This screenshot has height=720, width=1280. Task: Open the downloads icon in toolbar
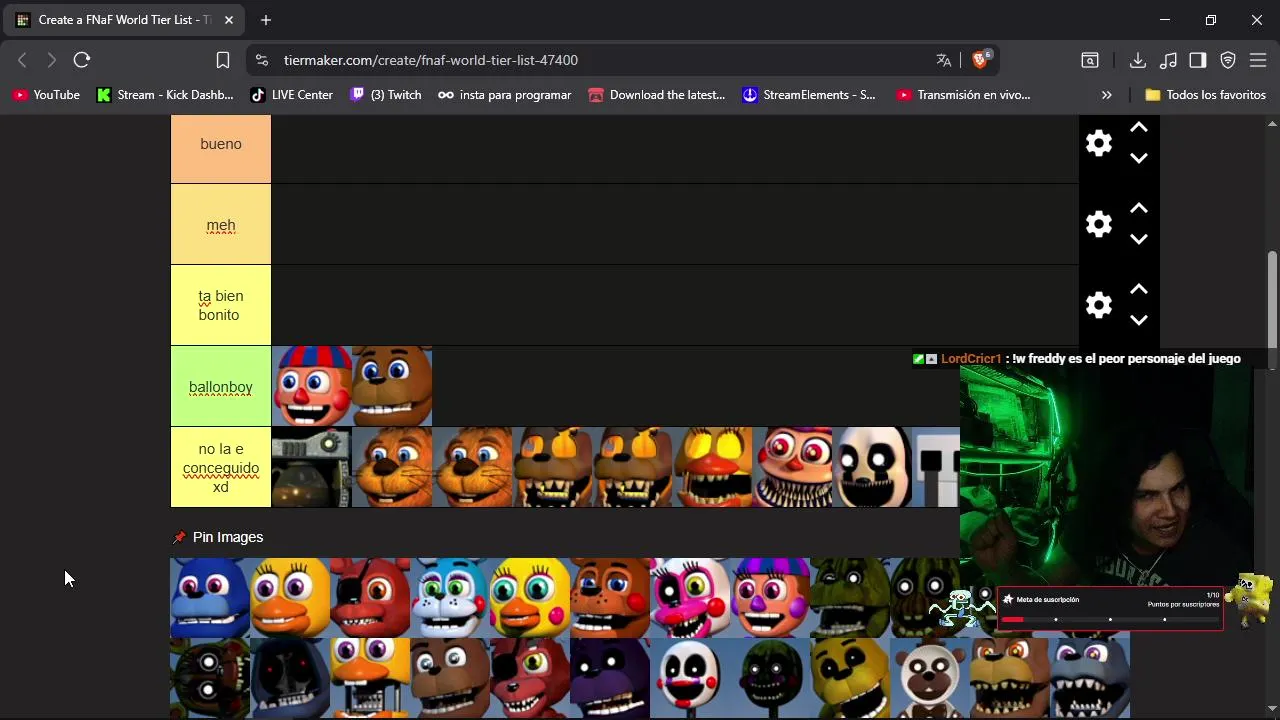(x=1138, y=60)
